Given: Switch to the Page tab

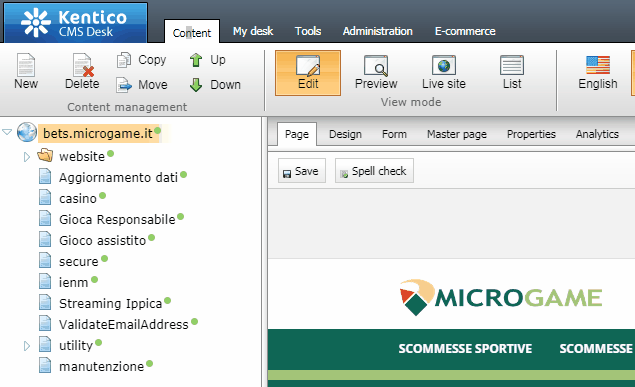Looking at the screenshot, I should 297,134.
